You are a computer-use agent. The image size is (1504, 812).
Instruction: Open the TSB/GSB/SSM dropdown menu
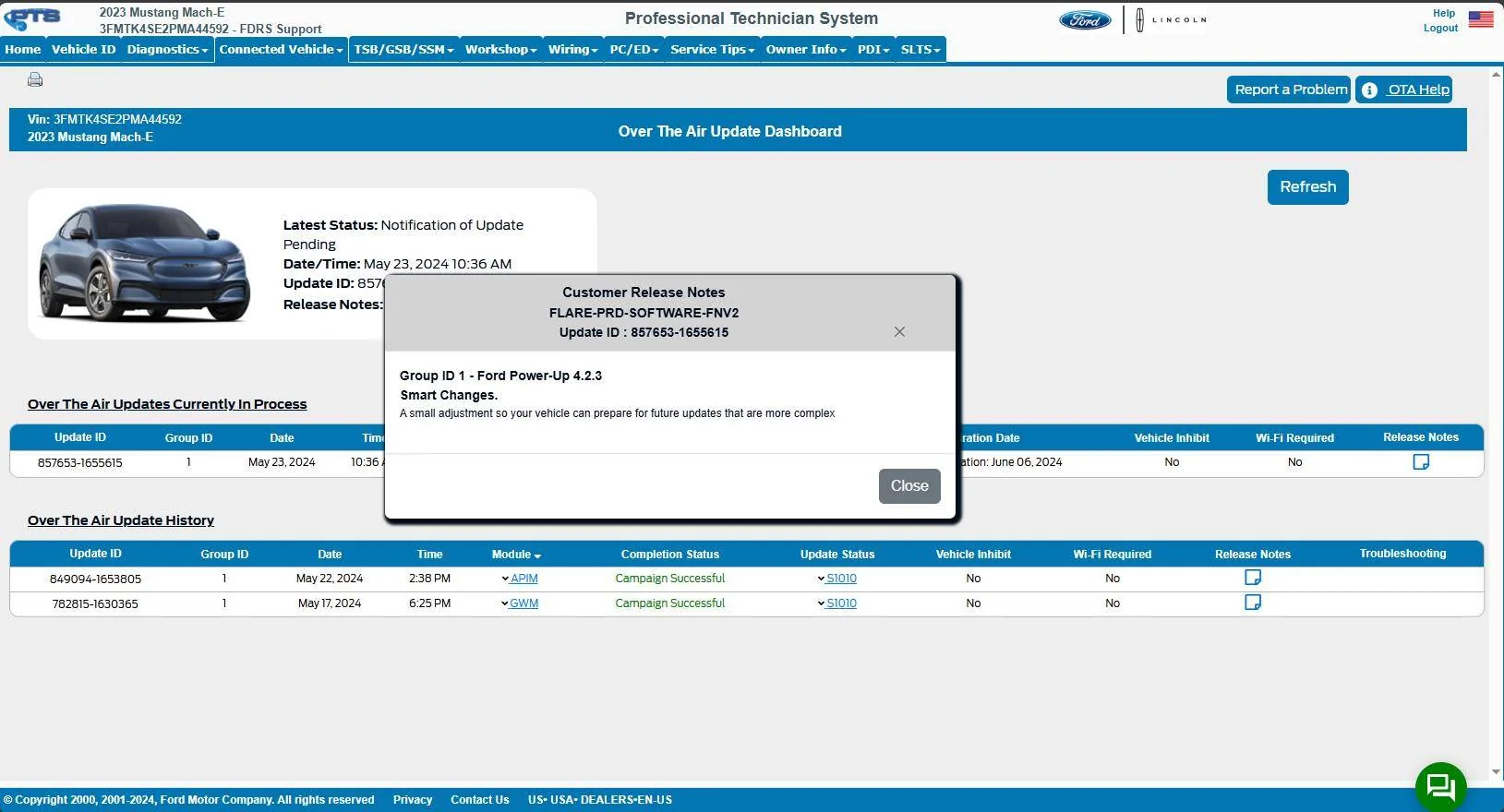tap(403, 50)
